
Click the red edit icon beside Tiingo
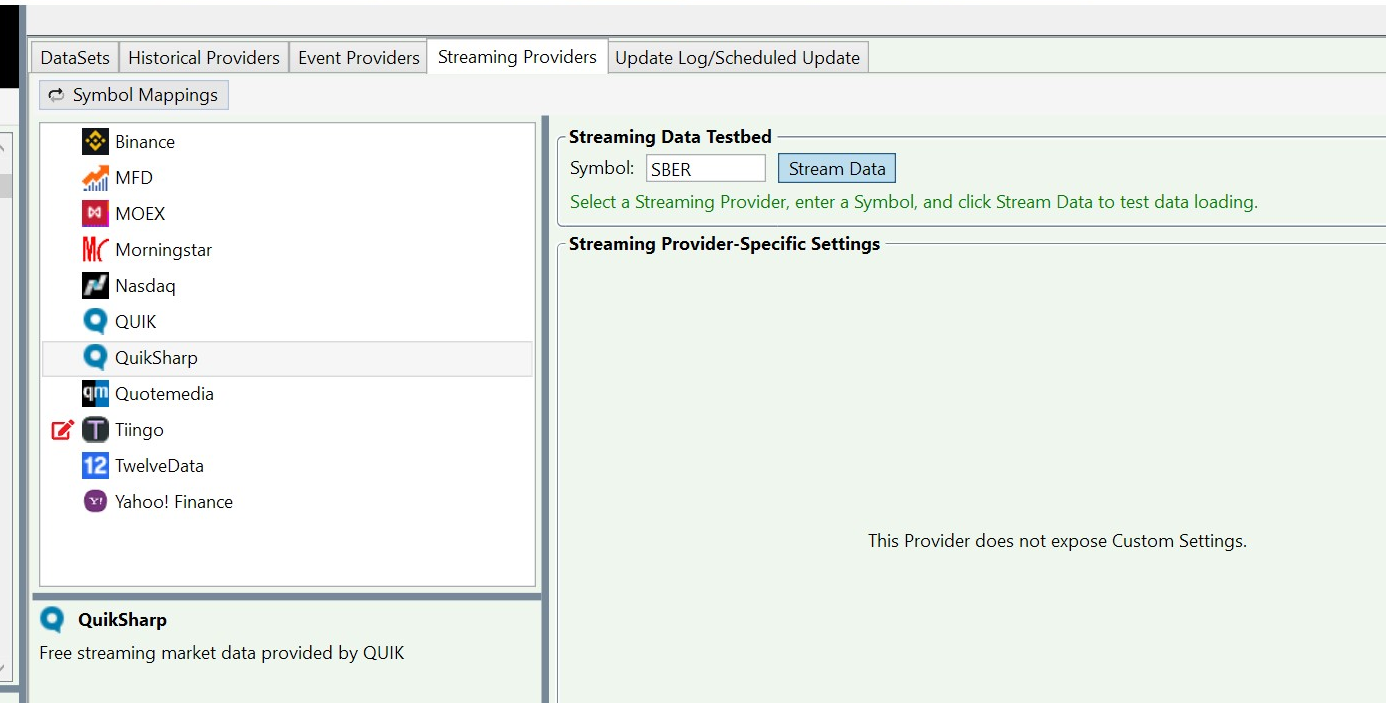pyautogui.click(x=62, y=430)
